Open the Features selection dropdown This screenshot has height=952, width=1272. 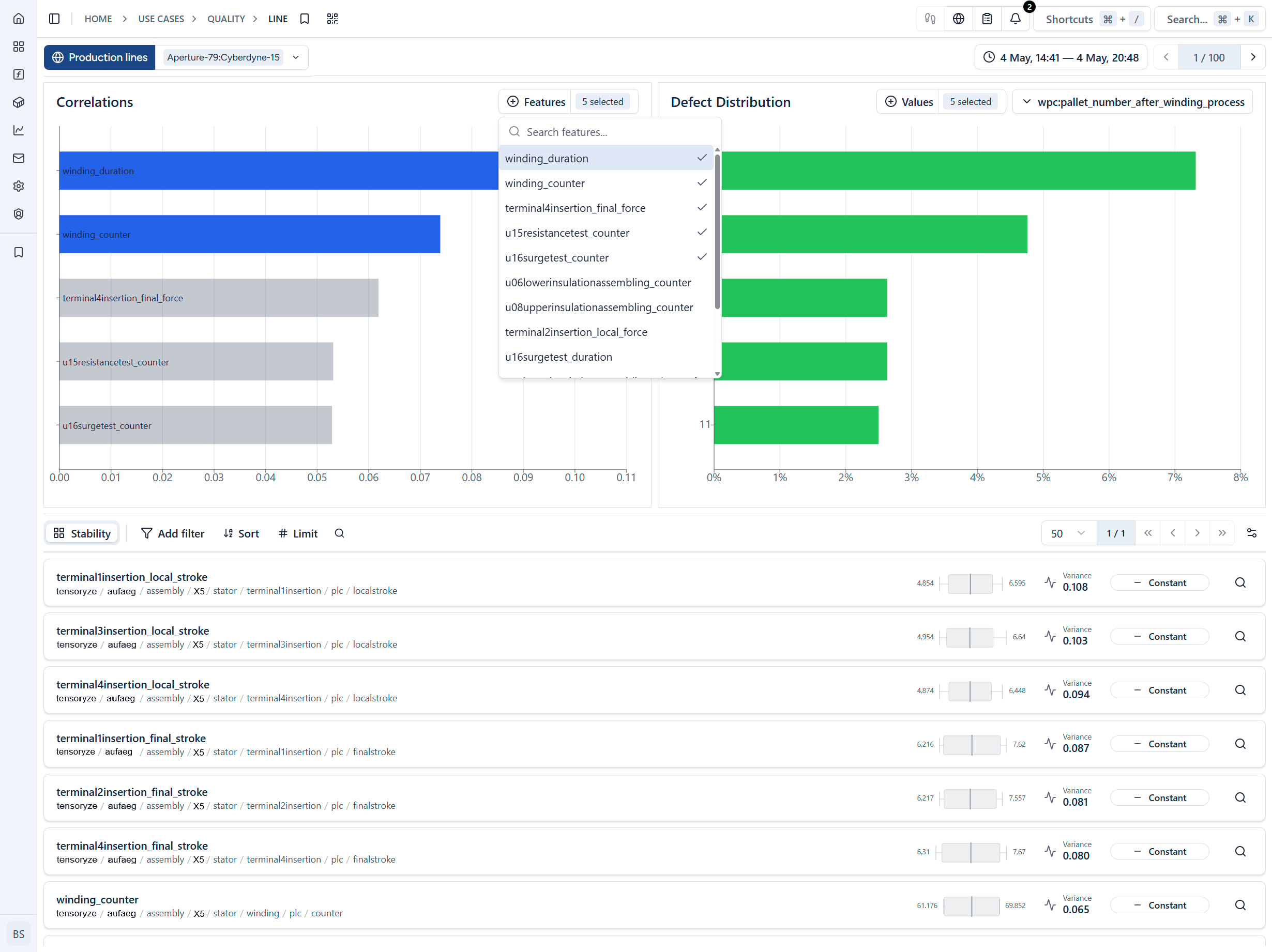pyautogui.click(x=568, y=102)
